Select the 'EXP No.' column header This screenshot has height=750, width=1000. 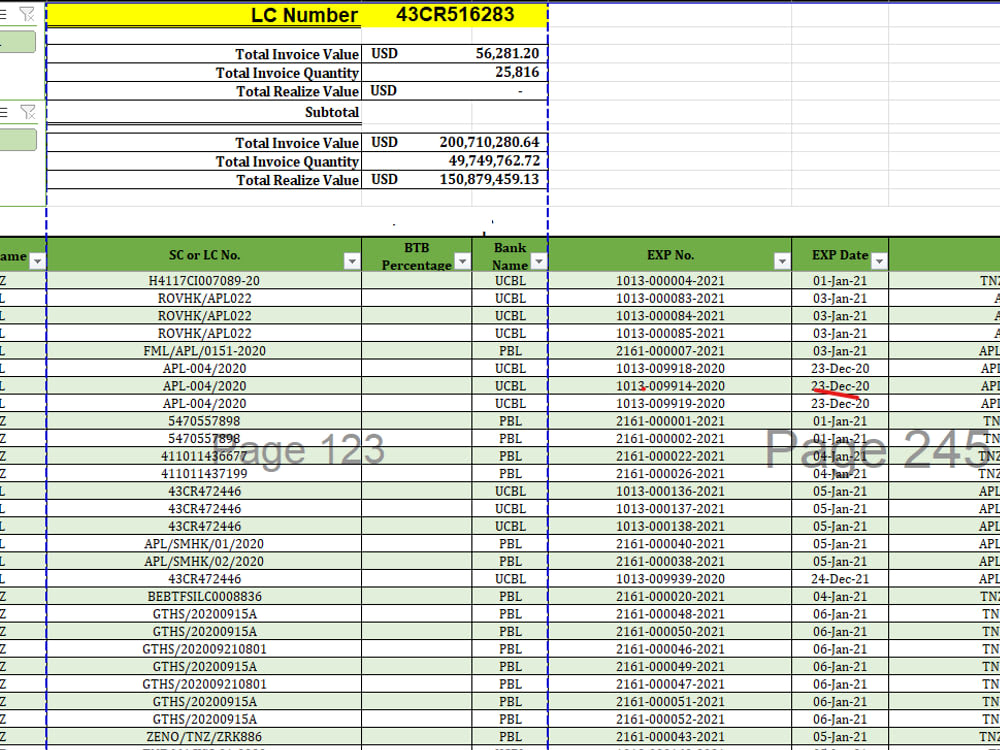[x=670, y=254]
